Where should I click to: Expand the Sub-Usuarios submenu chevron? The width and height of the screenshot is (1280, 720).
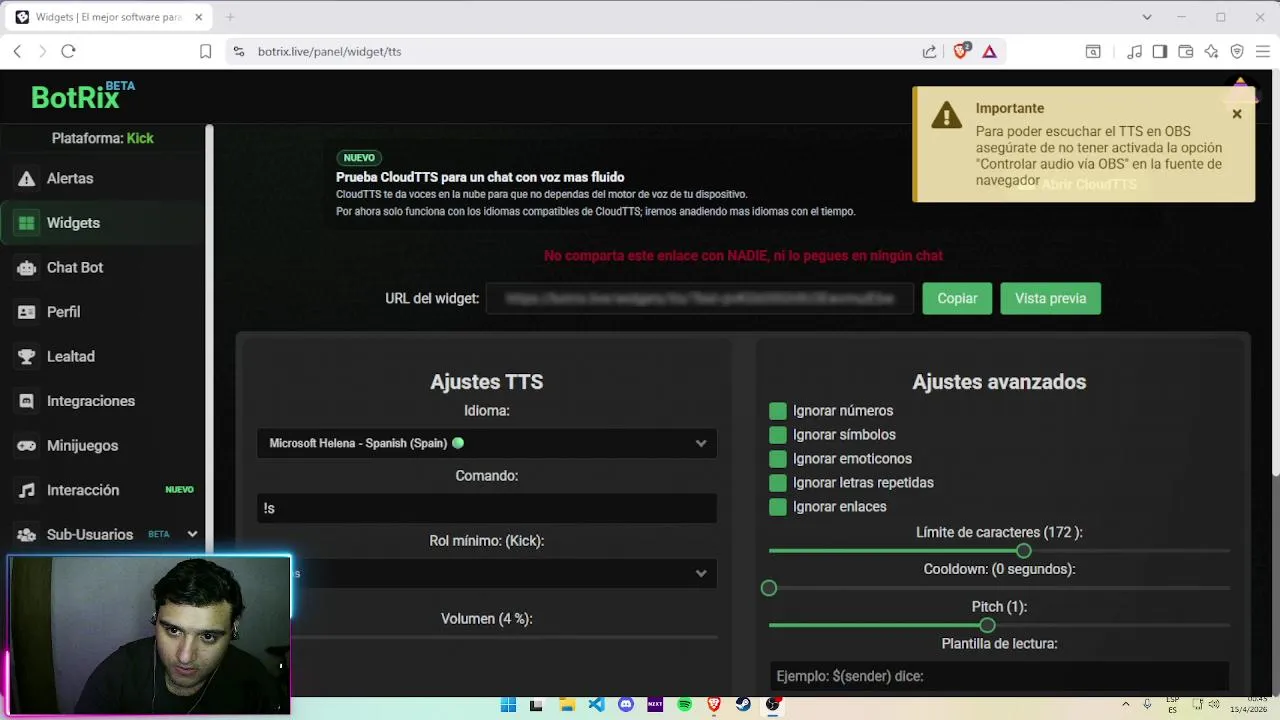coord(192,534)
